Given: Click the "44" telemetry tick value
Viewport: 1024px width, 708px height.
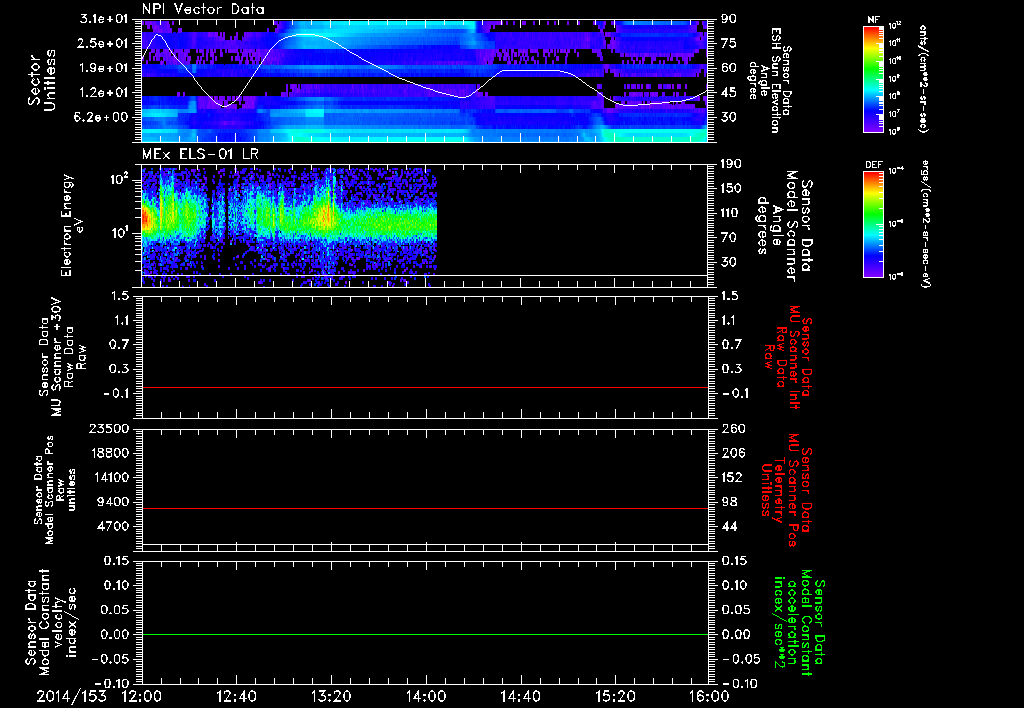Looking at the screenshot, I should pos(729,526).
